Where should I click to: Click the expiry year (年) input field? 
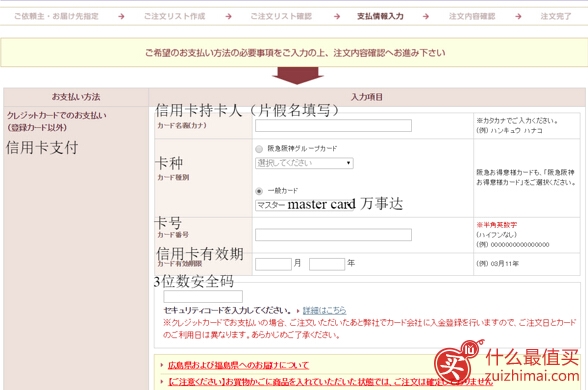(x=327, y=264)
